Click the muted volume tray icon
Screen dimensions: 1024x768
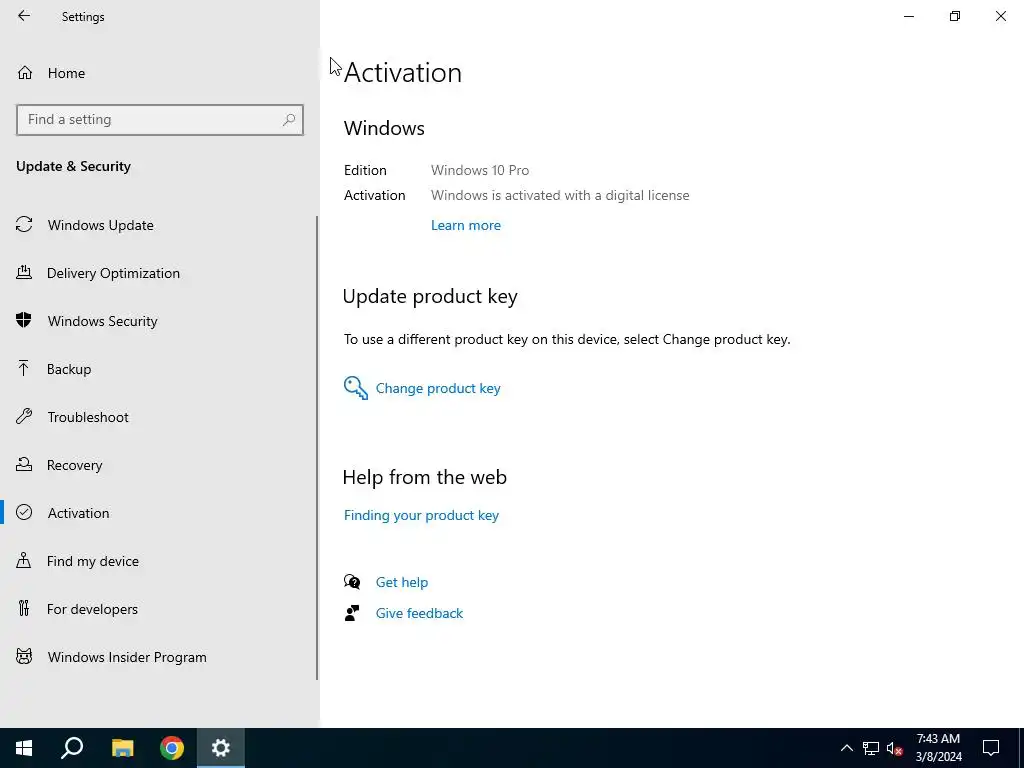point(895,748)
